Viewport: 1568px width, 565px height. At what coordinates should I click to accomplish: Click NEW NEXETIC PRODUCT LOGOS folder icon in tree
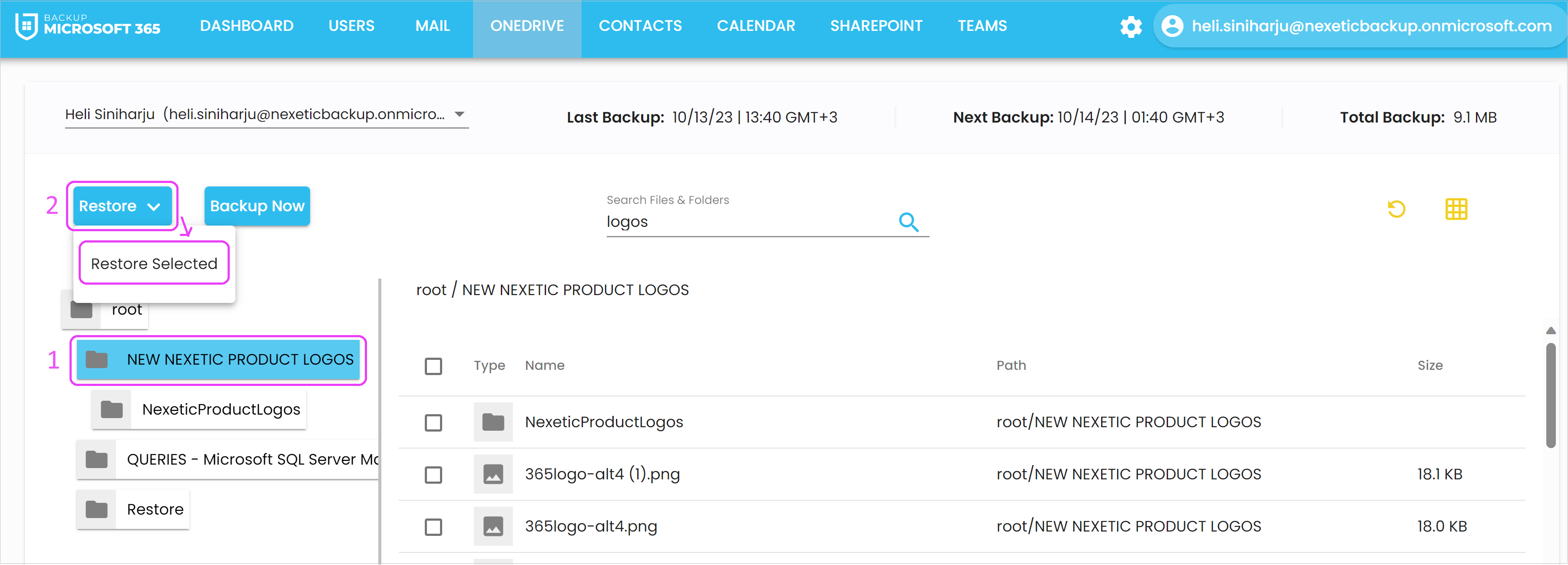pyautogui.click(x=97, y=360)
